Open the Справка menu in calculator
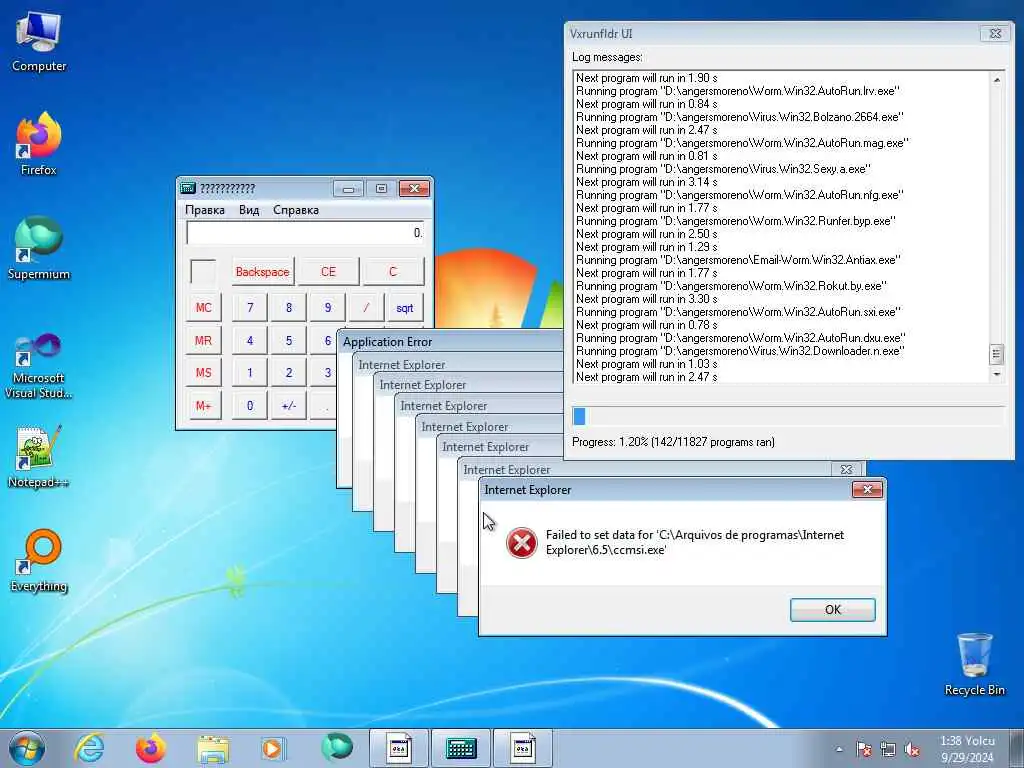The height and width of the screenshot is (768, 1024). (x=296, y=210)
